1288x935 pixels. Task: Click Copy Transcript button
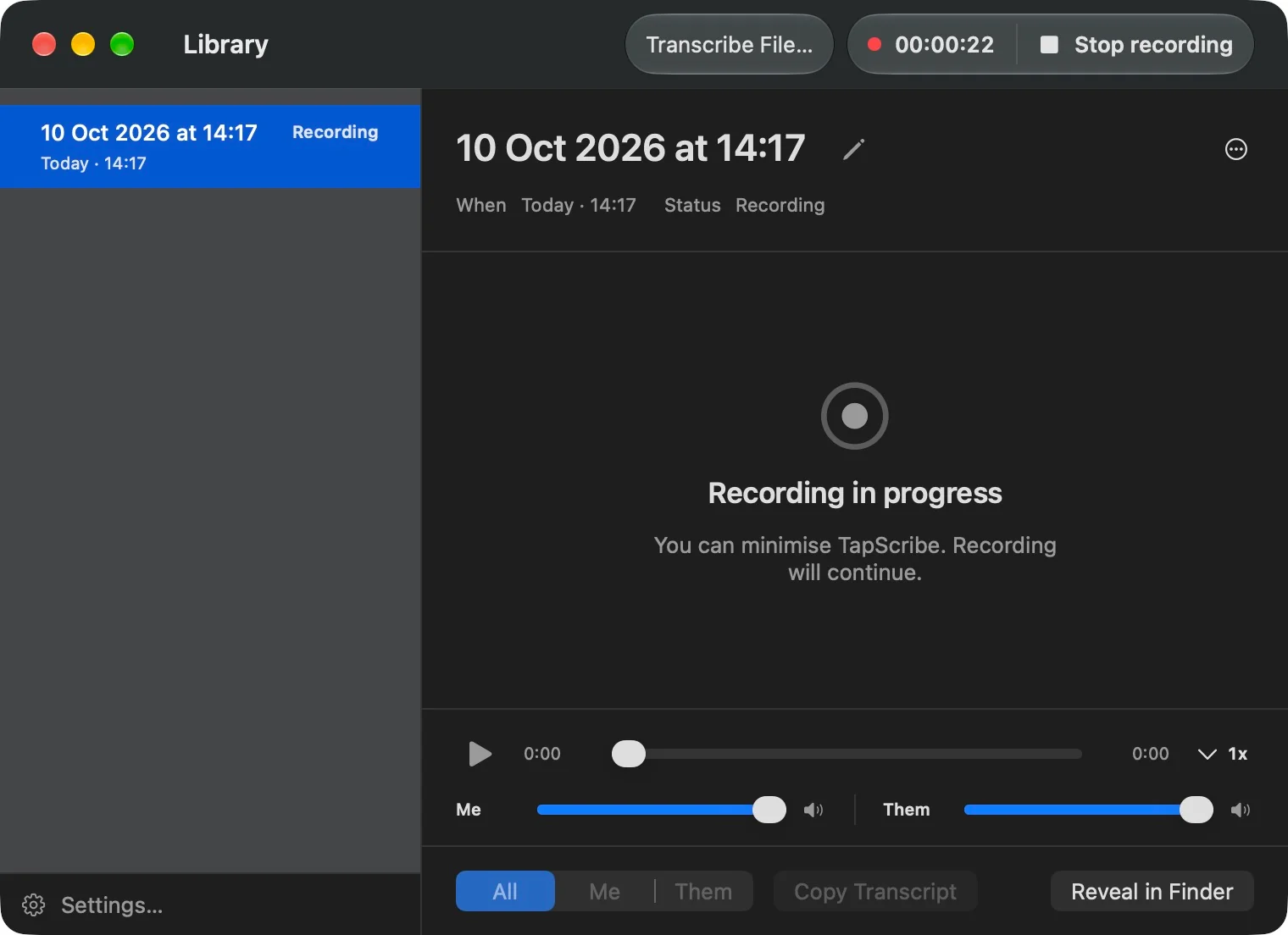(875, 891)
